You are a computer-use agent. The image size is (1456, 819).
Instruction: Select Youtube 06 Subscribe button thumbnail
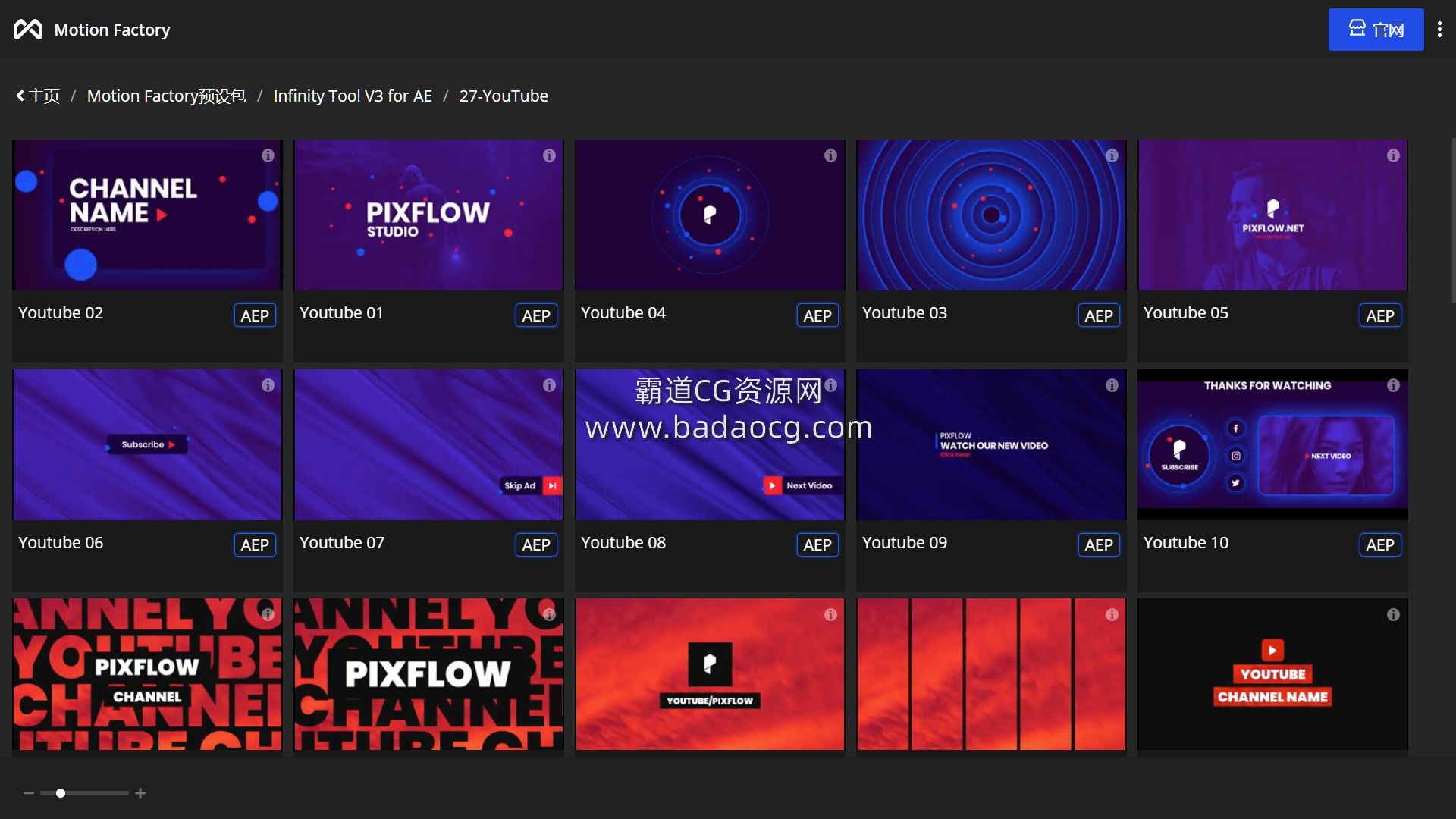point(147,444)
